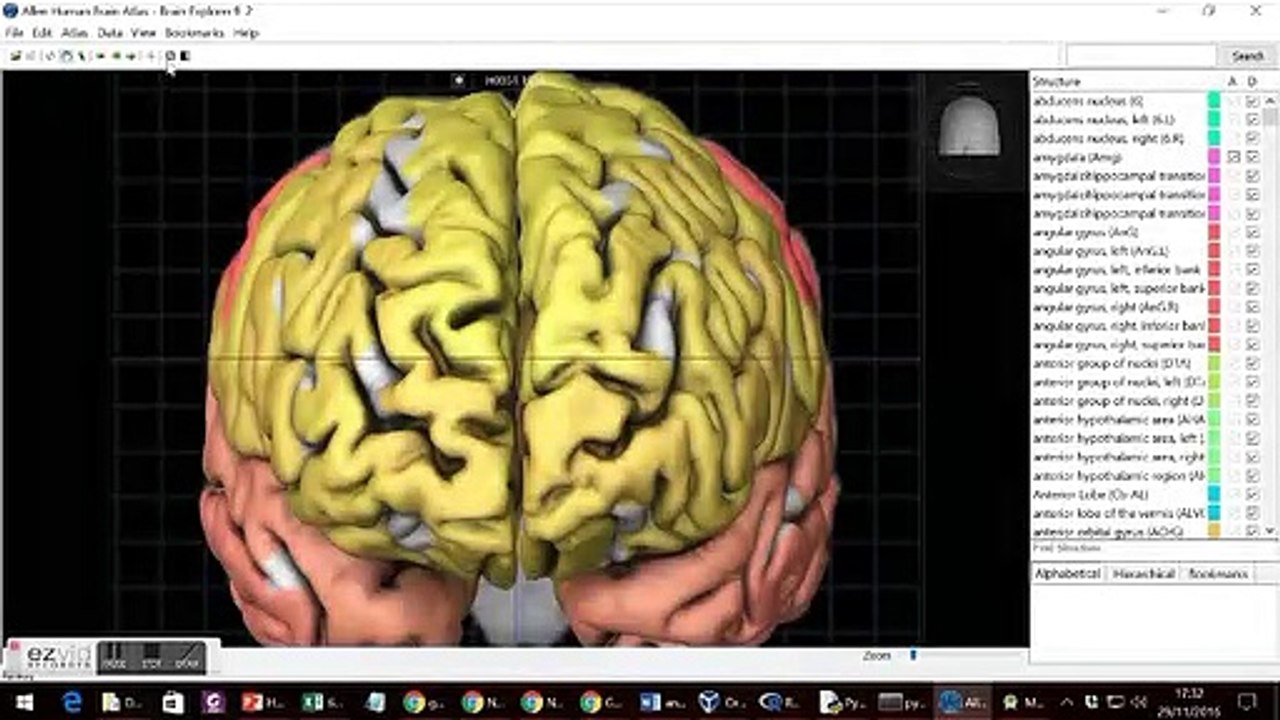This screenshot has height=720, width=1280.
Task: Click the ezvid stop button
Action: coord(150,656)
